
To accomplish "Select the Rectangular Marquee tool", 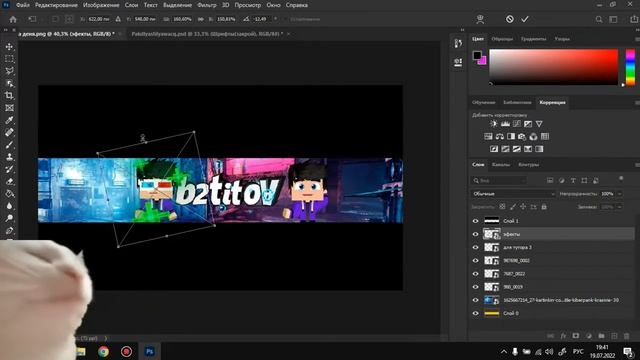I will tap(9, 59).
